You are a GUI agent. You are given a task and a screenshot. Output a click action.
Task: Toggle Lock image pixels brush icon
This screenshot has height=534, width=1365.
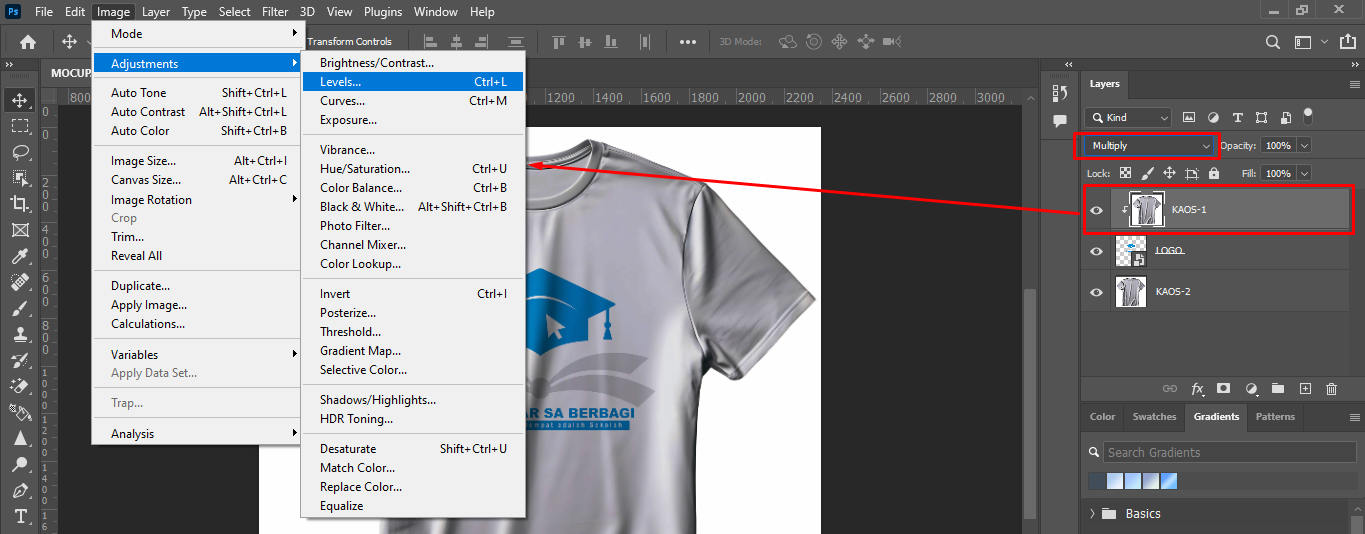(1147, 173)
